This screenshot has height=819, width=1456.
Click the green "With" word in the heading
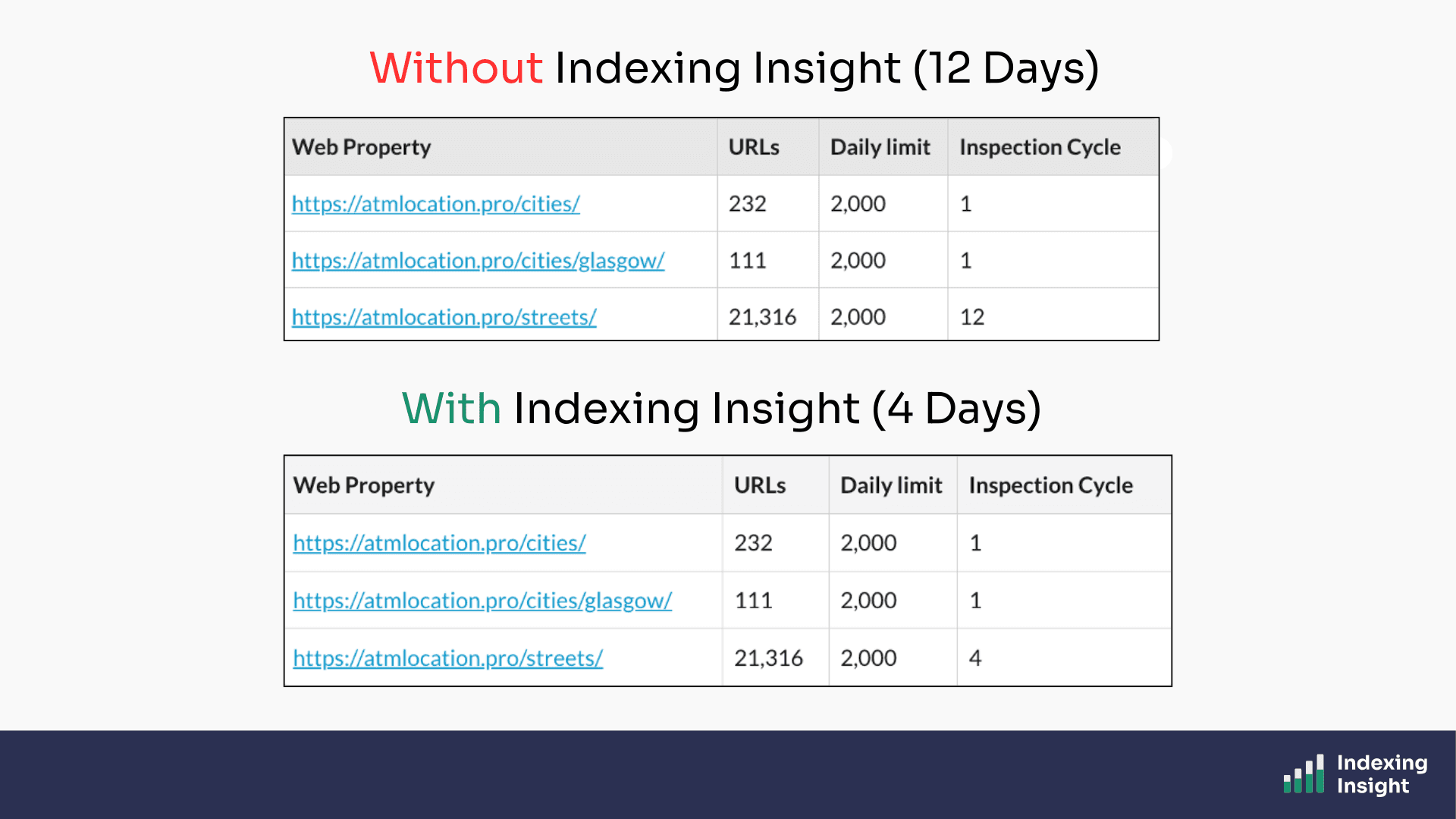[x=451, y=409]
